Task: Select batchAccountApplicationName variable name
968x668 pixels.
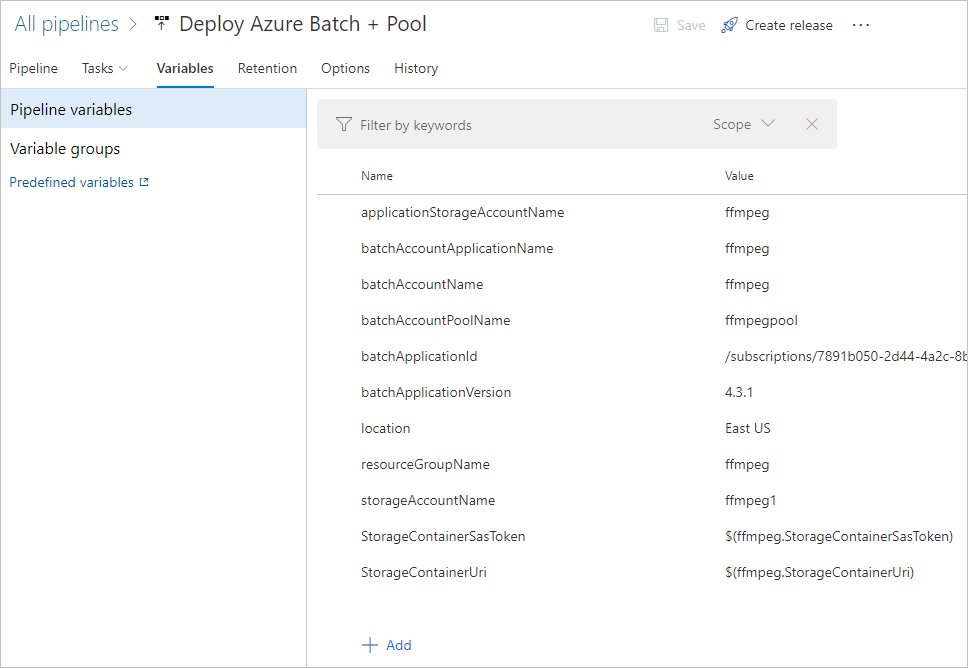Action: point(457,248)
